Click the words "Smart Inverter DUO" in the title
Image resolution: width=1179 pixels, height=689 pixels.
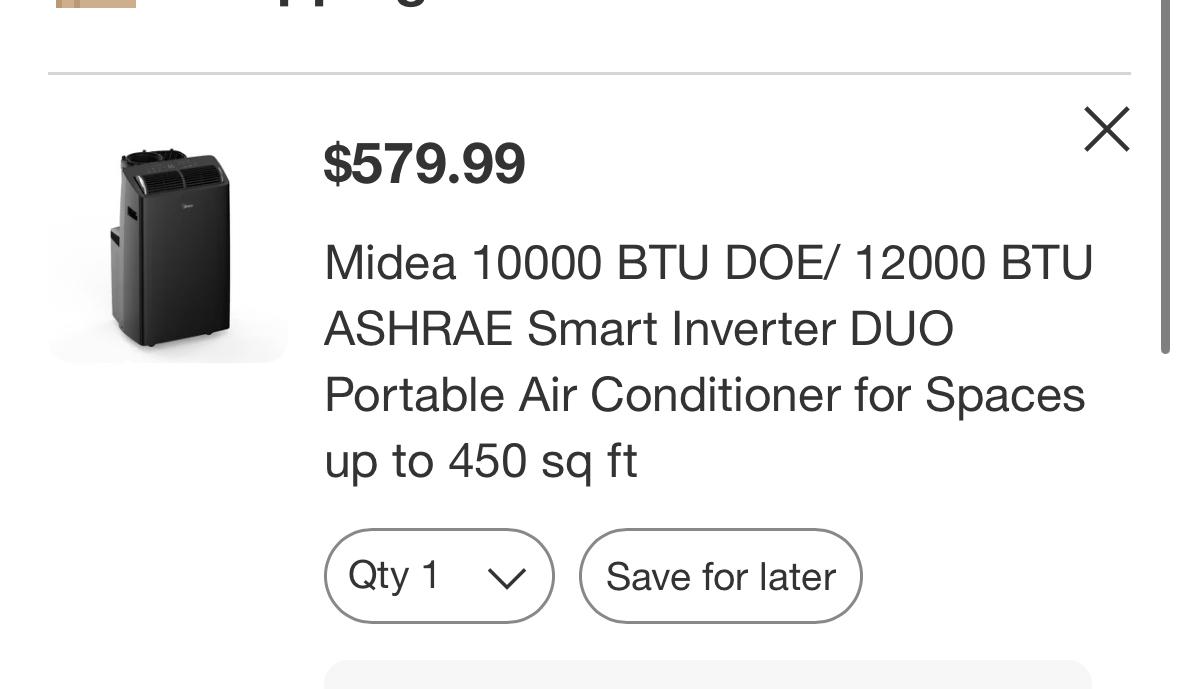(x=740, y=329)
